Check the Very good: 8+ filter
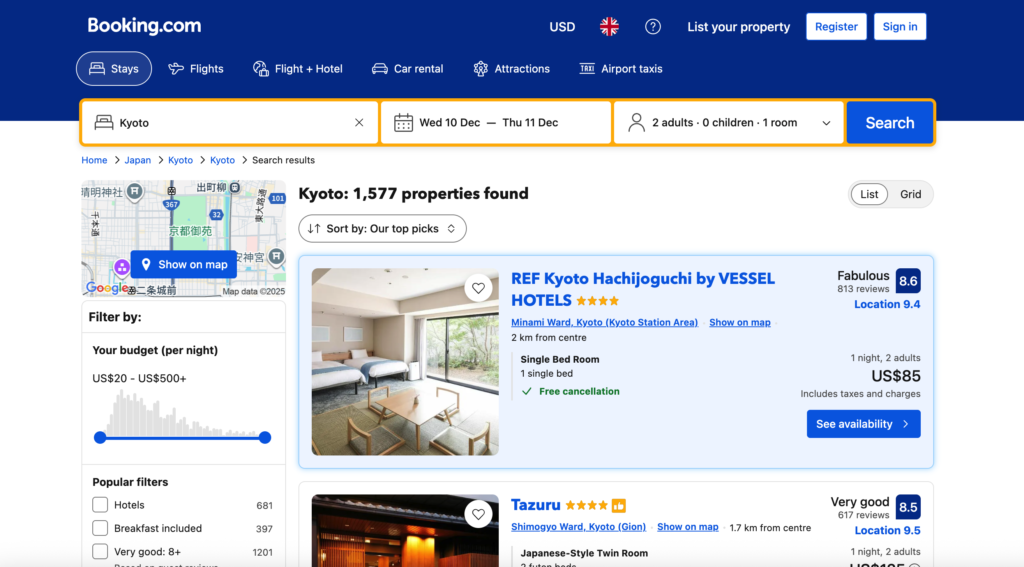This screenshot has width=1024, height=567. click(x=100, y=551)
